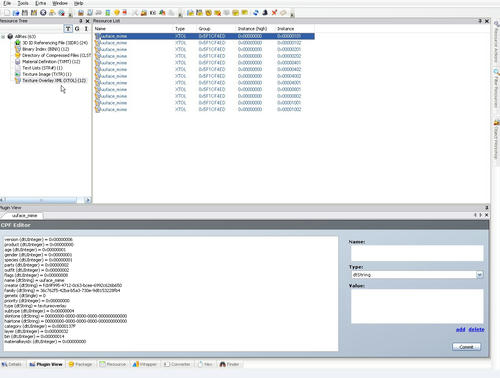Select the Finder tab icon at bottom
Screen dimensions: 500x378
click(x=223, y=364)
